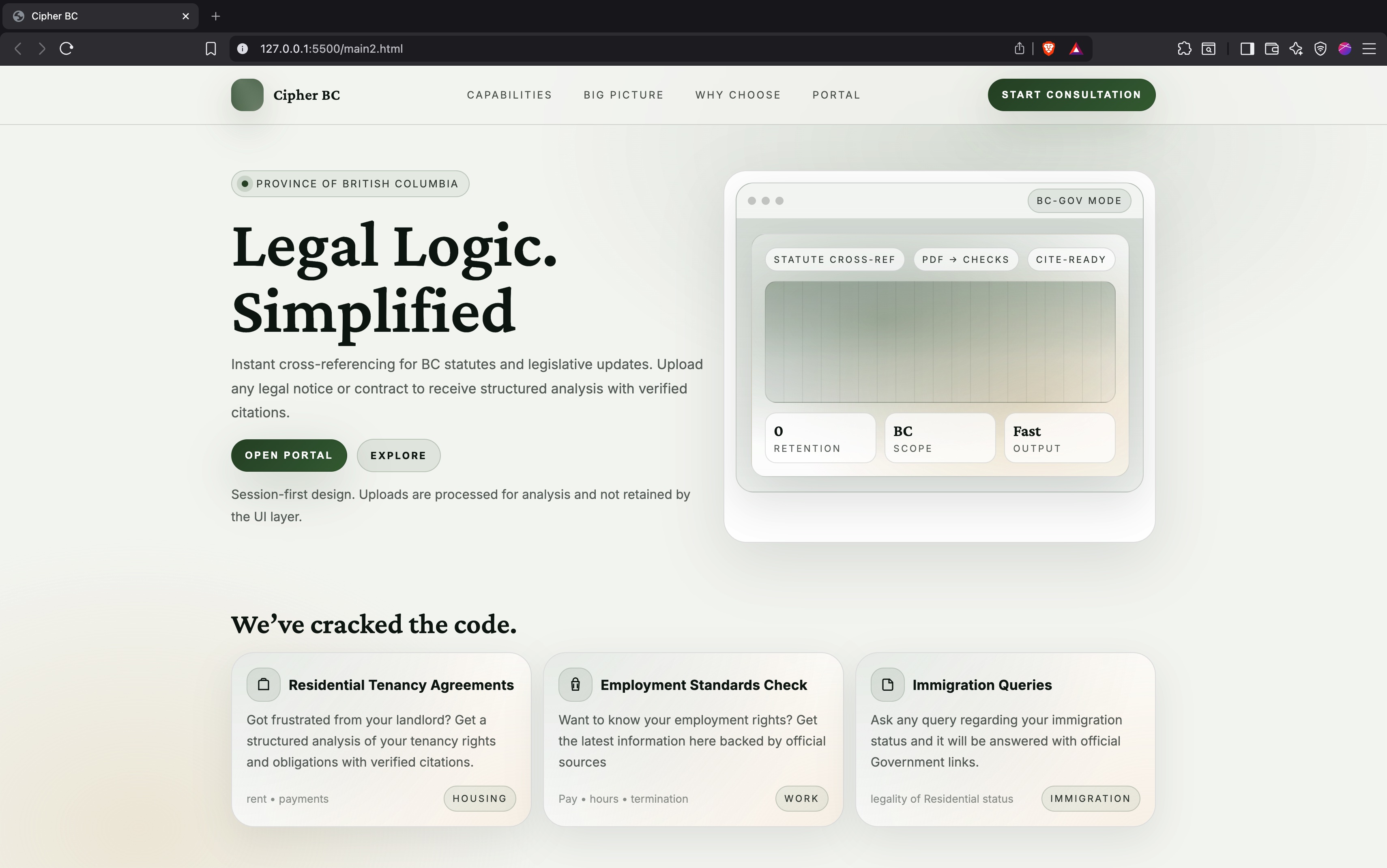Image resolution: width=1387 pixels, height=868 pixels.
Task: Click the Immigration Queries document icon
Action: tap(887, 684)
